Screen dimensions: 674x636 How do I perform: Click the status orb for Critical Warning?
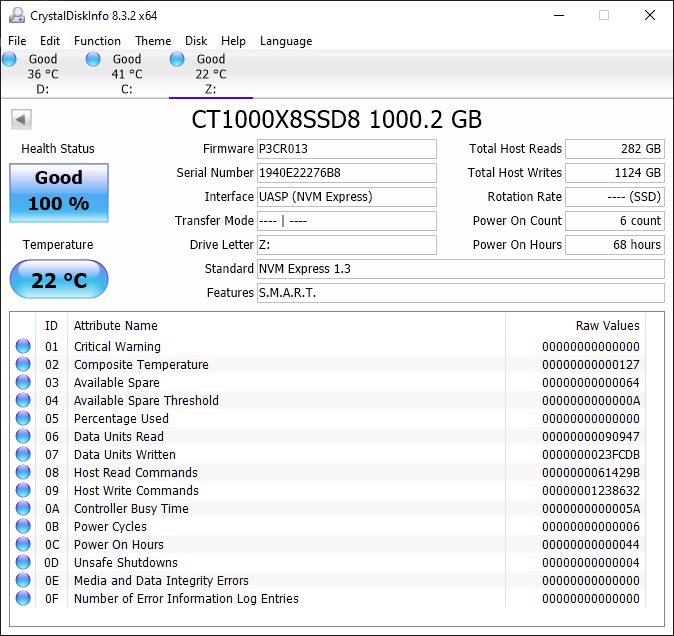coord(23,347)
